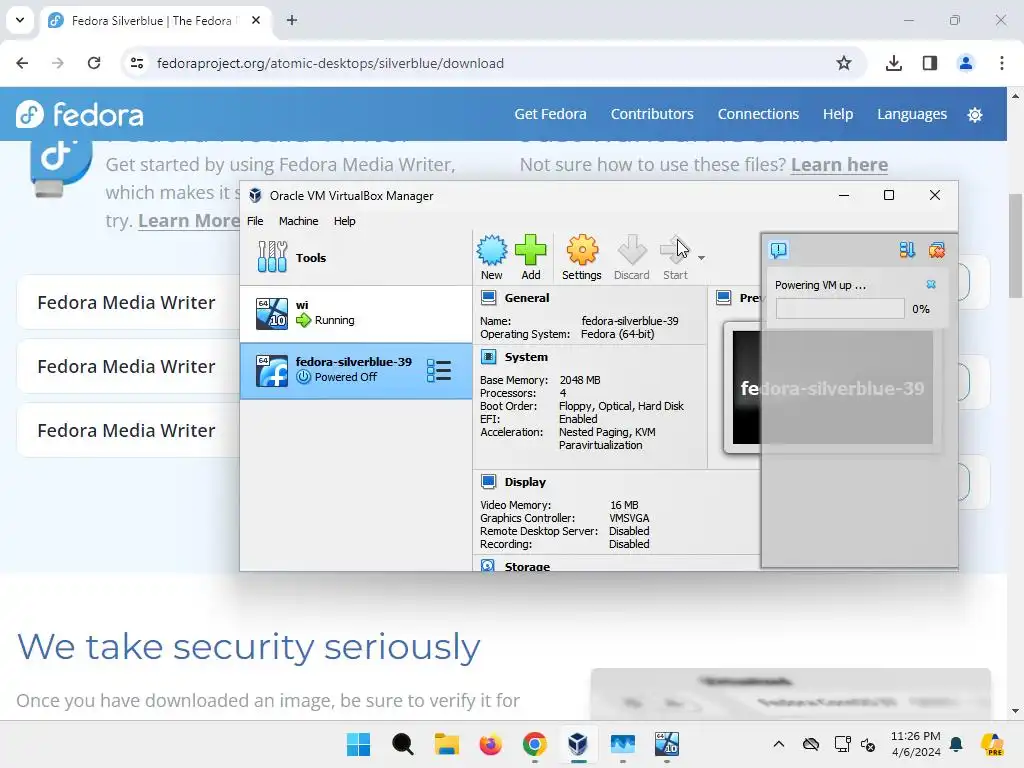
Task: Select the fedora-silverblue-39 virtual machine
Action: tap(356, 370)
